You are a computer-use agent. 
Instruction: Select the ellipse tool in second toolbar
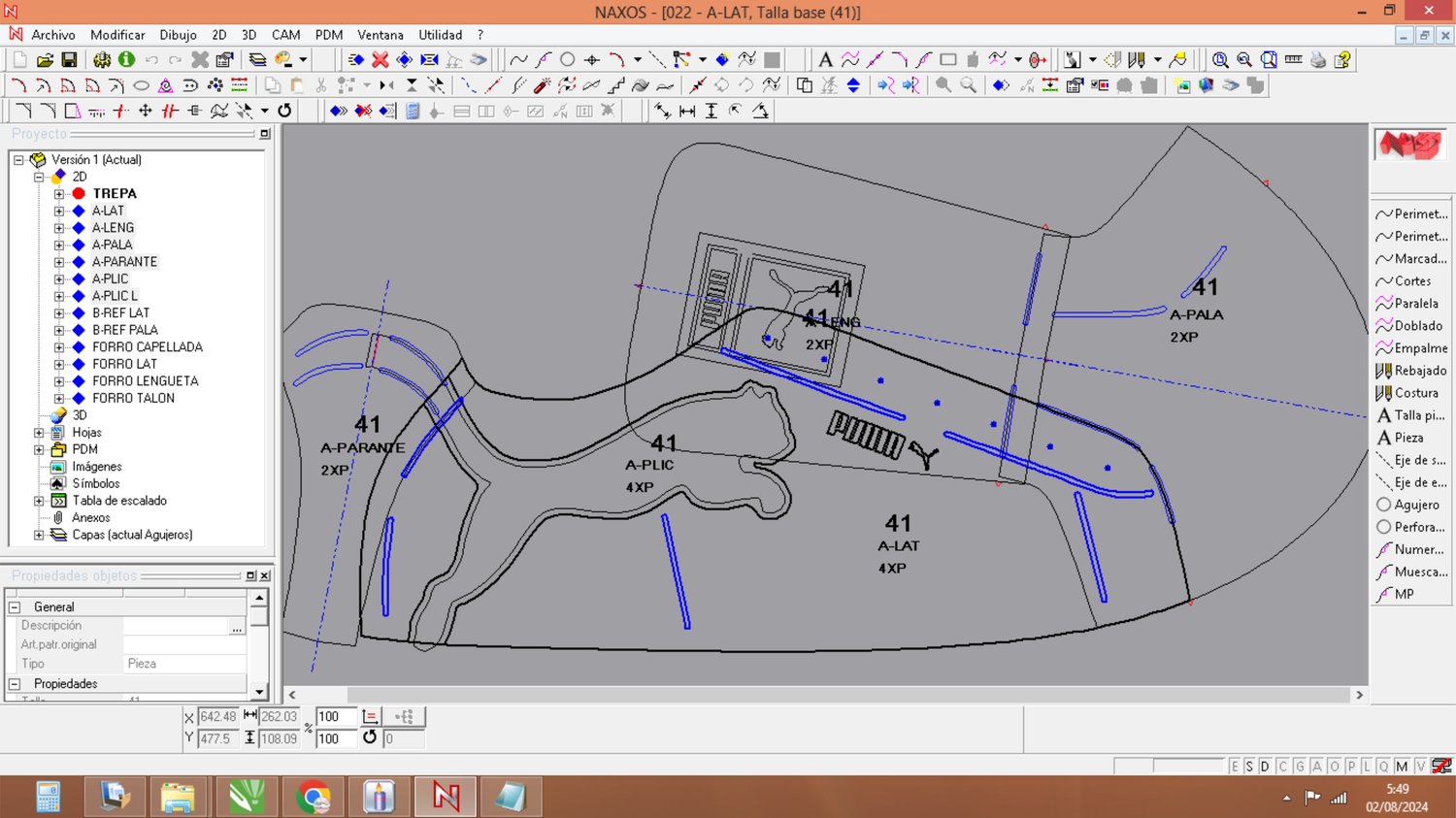[x=141, y=85]
